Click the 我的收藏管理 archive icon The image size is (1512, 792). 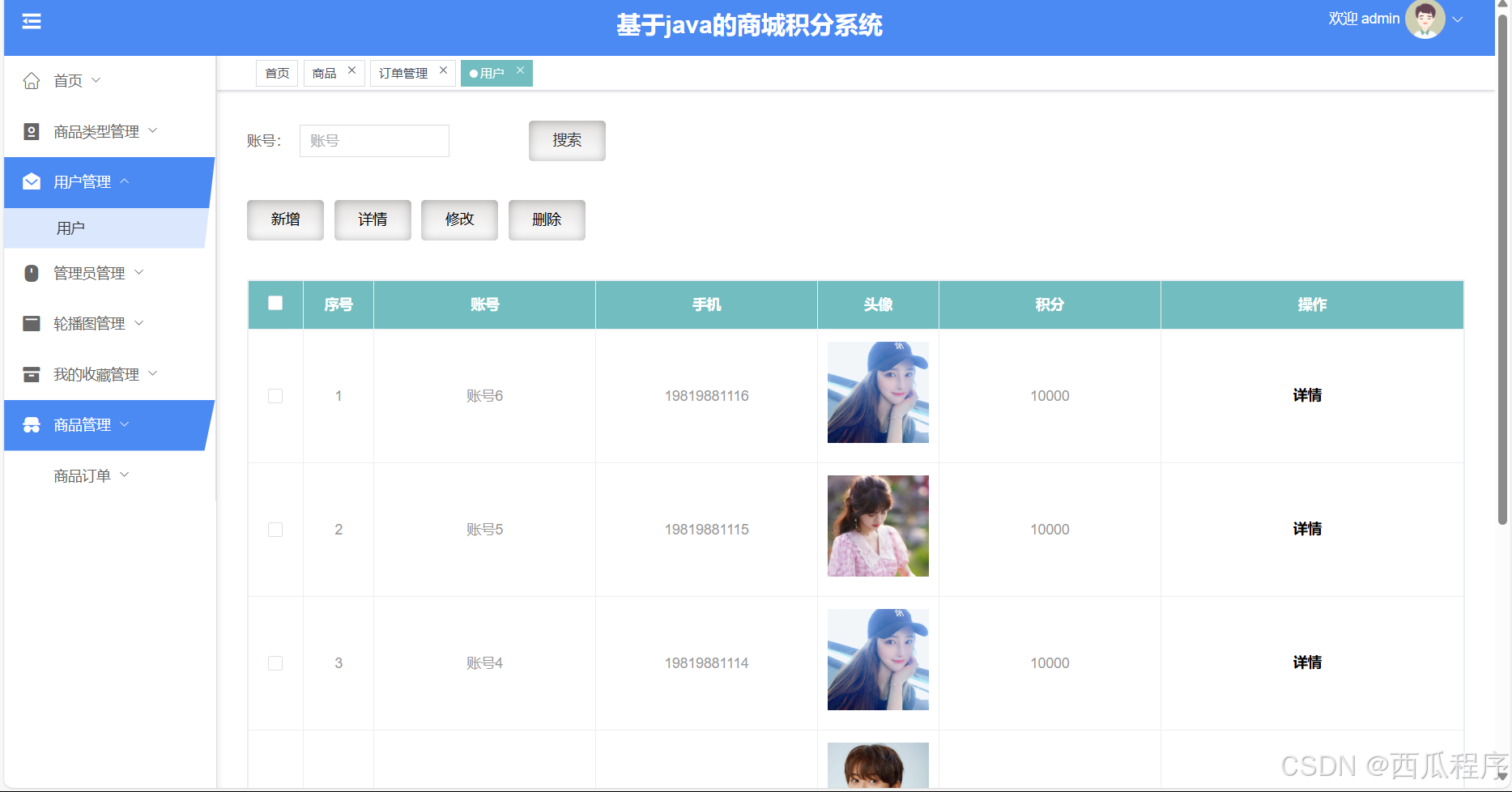pos(32,374)
